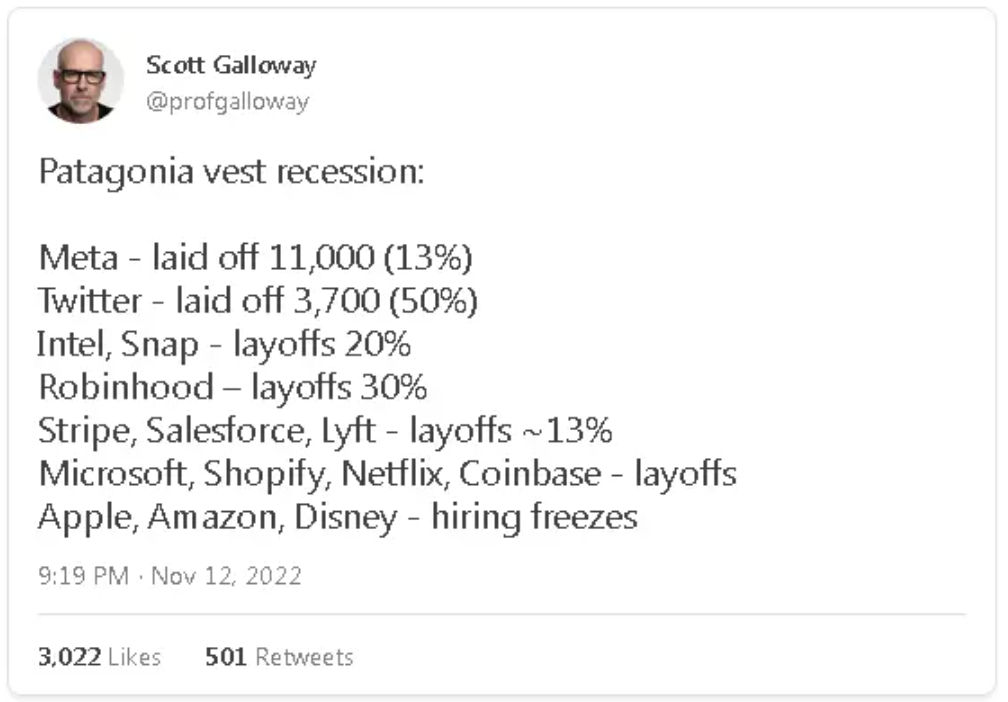Click the 'hiring freezes' text
The height and width of the screenshot is (702, 1008).
[535, 517]
